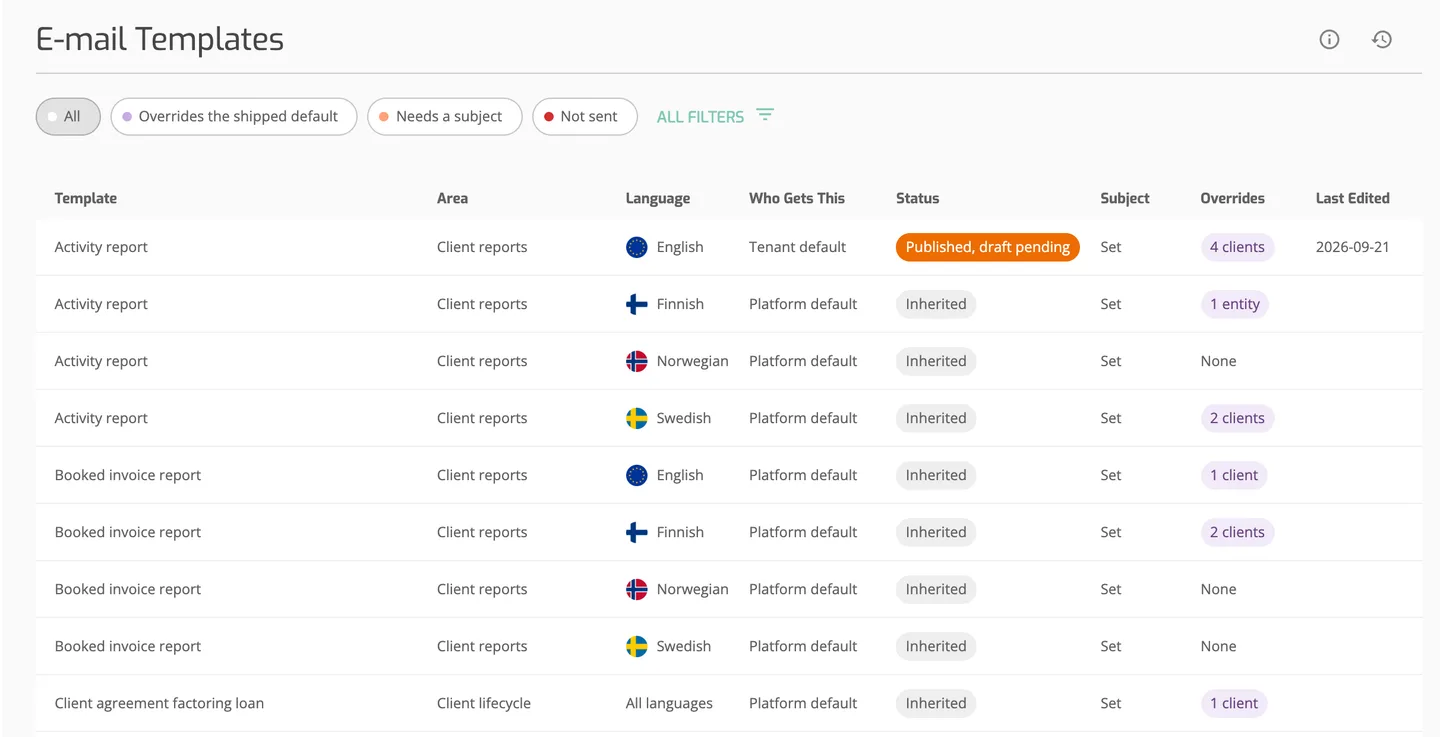Click the Published, draft pending status badge

click(988, 247)
